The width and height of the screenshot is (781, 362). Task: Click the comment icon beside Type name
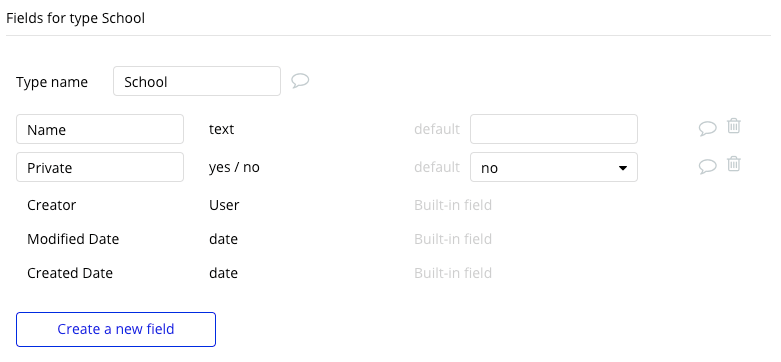pyautogui.click(x=300, y=81)
